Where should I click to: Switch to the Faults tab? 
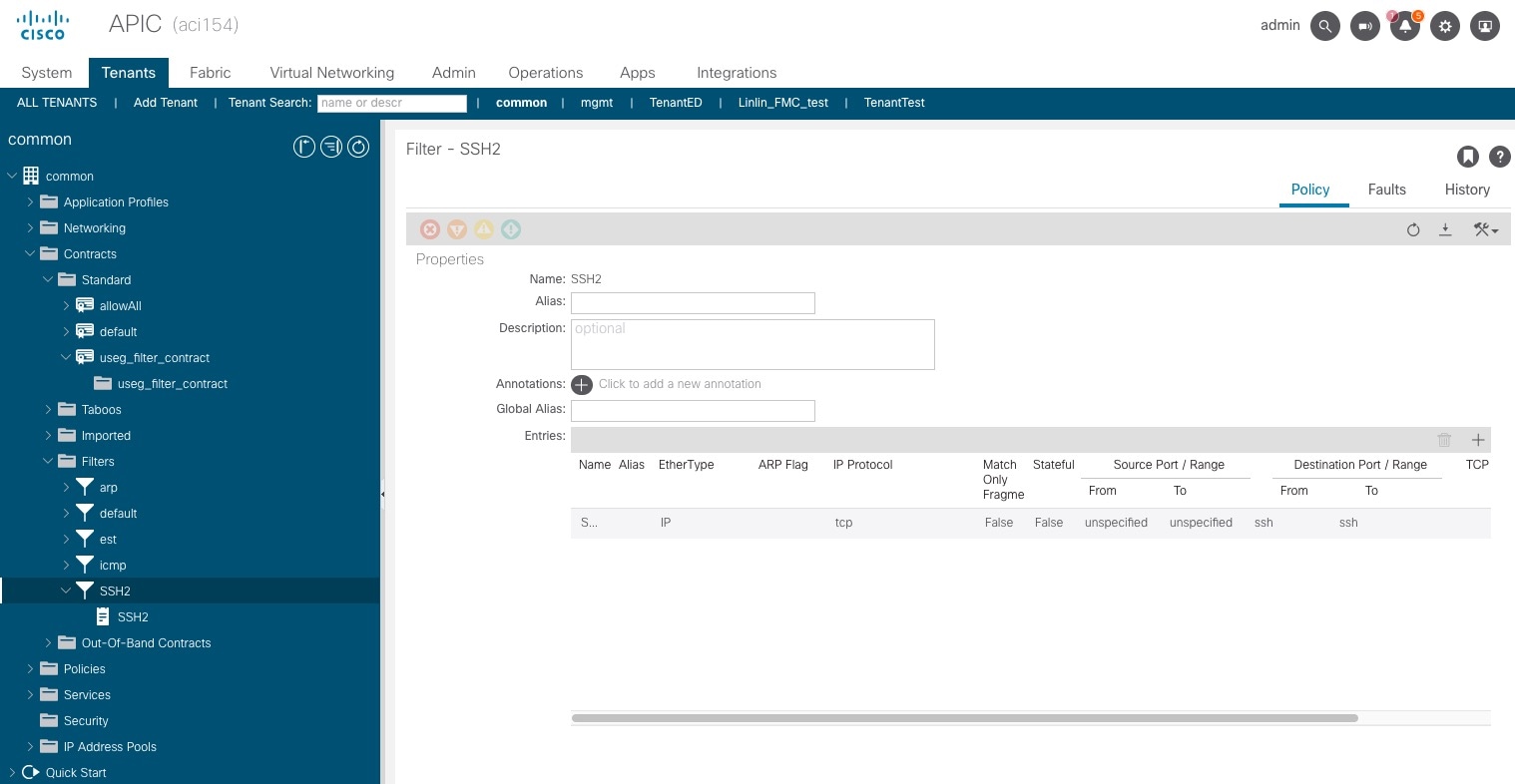click(1386, 190)
